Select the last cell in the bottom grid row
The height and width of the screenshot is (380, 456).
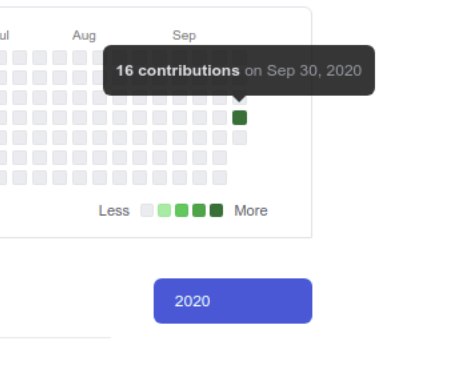point(220,178)
